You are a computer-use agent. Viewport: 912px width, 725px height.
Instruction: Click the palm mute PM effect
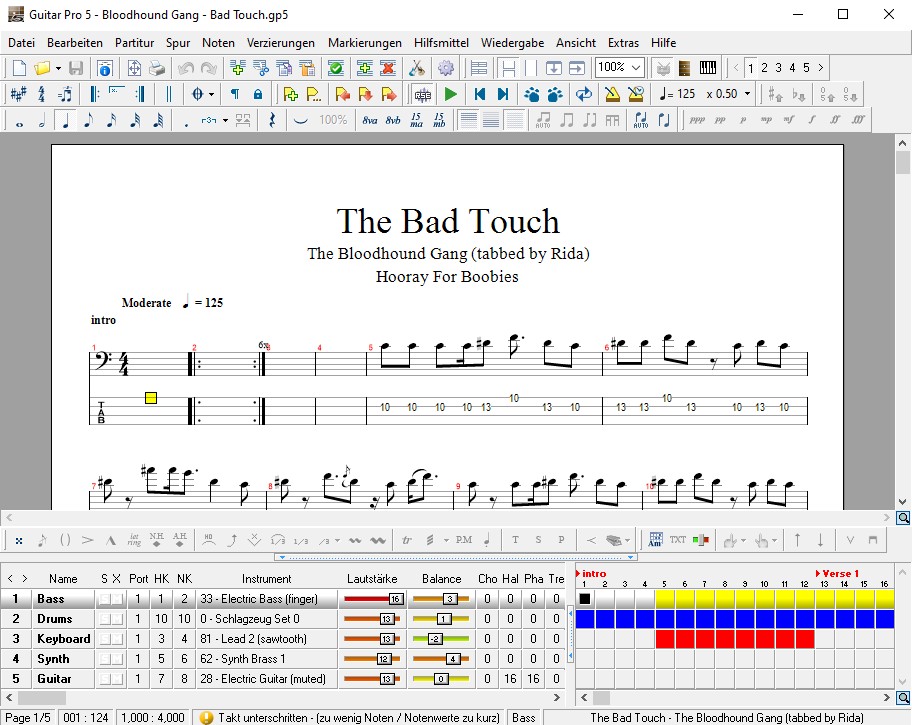coord(464,540)
